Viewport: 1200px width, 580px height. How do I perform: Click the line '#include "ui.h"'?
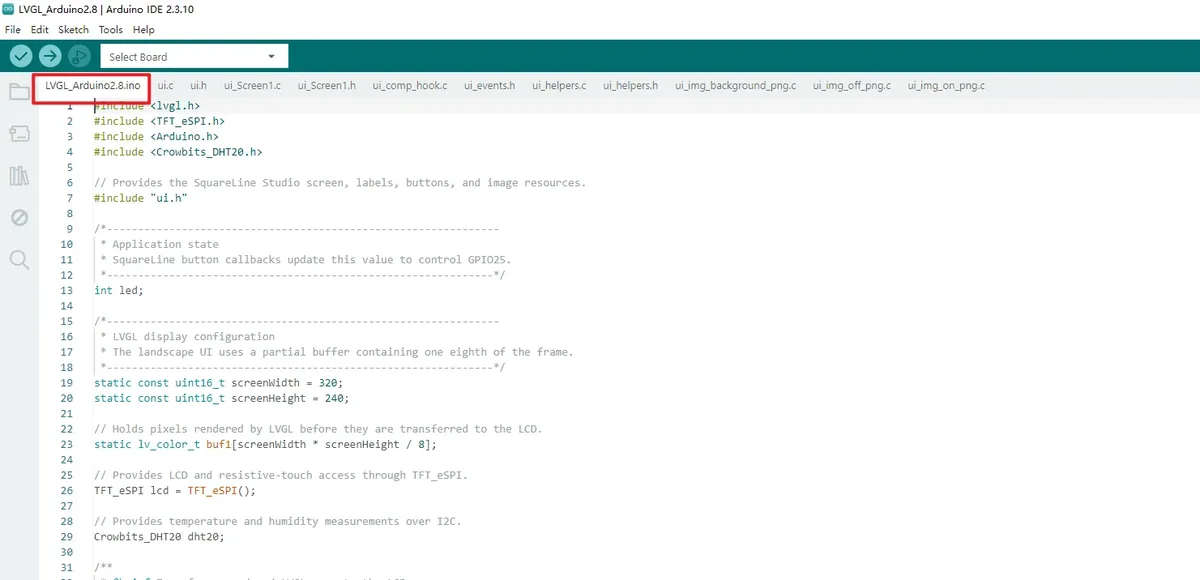pyautogui.click(x=141, y=198)
